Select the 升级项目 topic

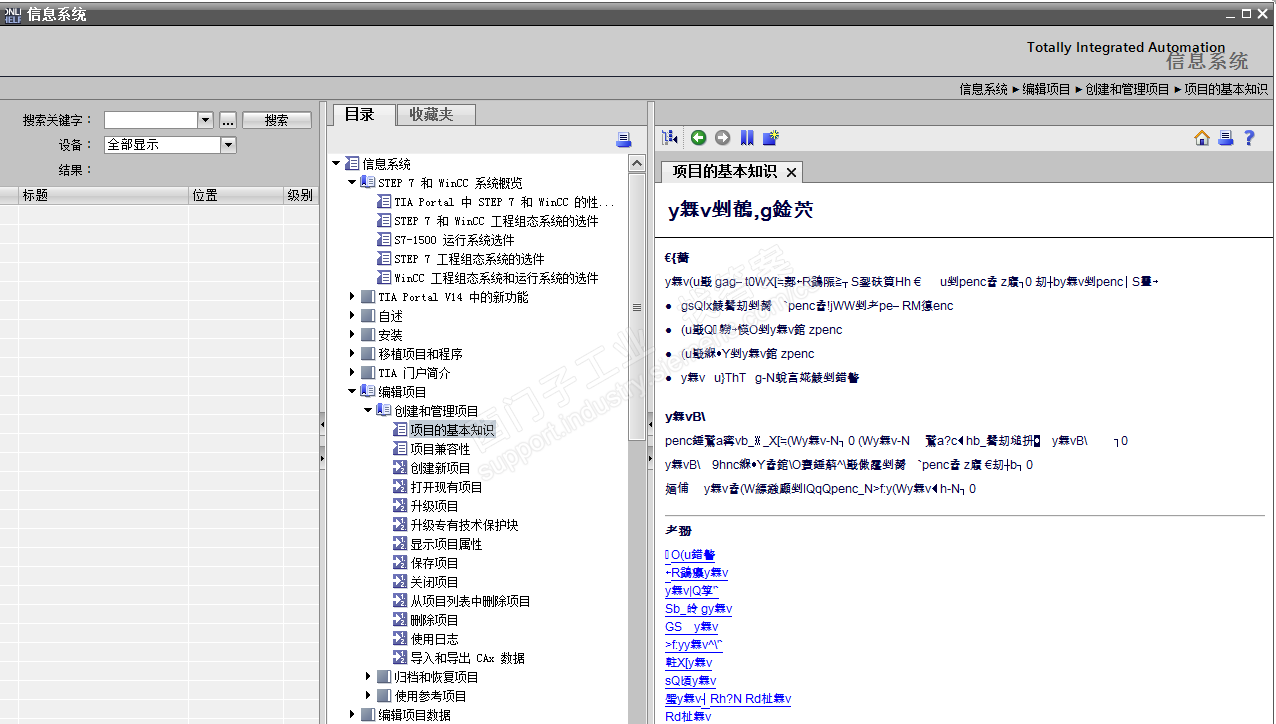click(x=434, y=506)
